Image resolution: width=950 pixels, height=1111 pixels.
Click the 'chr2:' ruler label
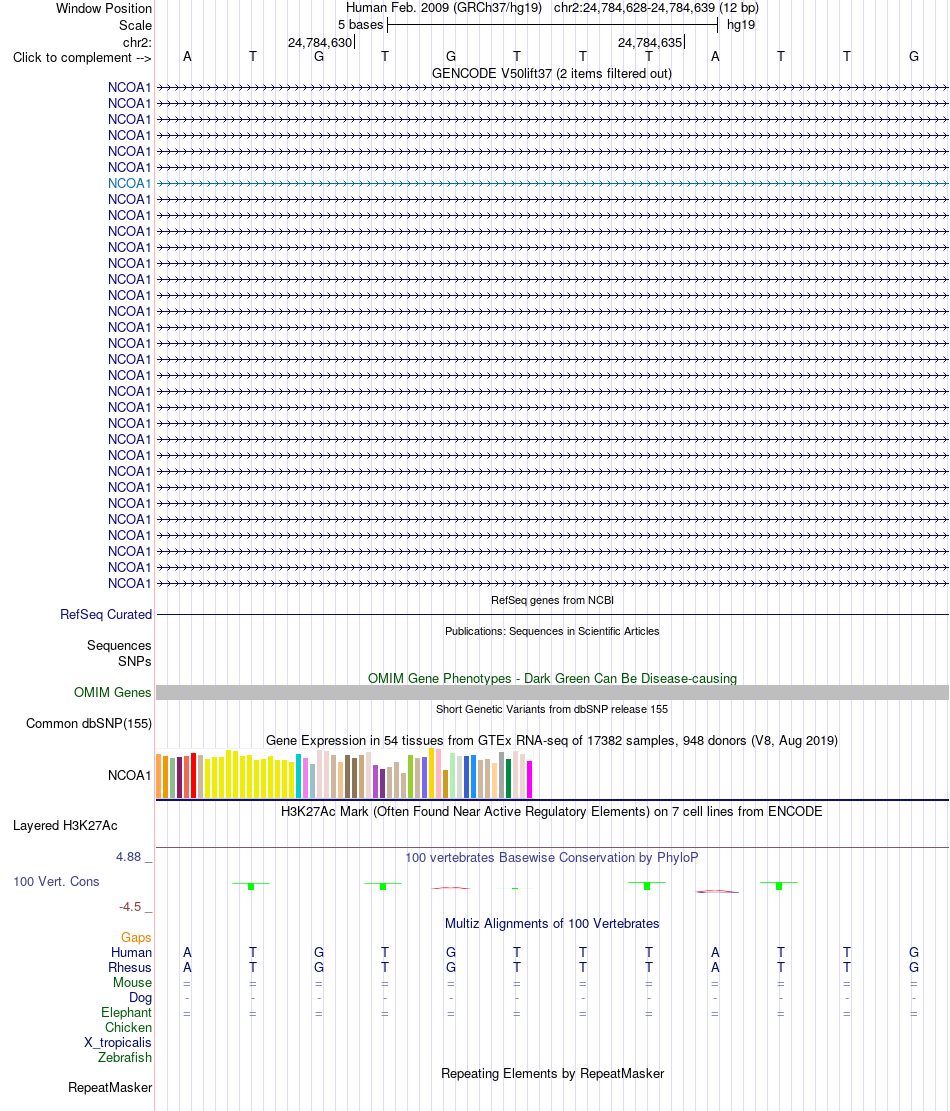pyautogui.click(x=137, y=43)
